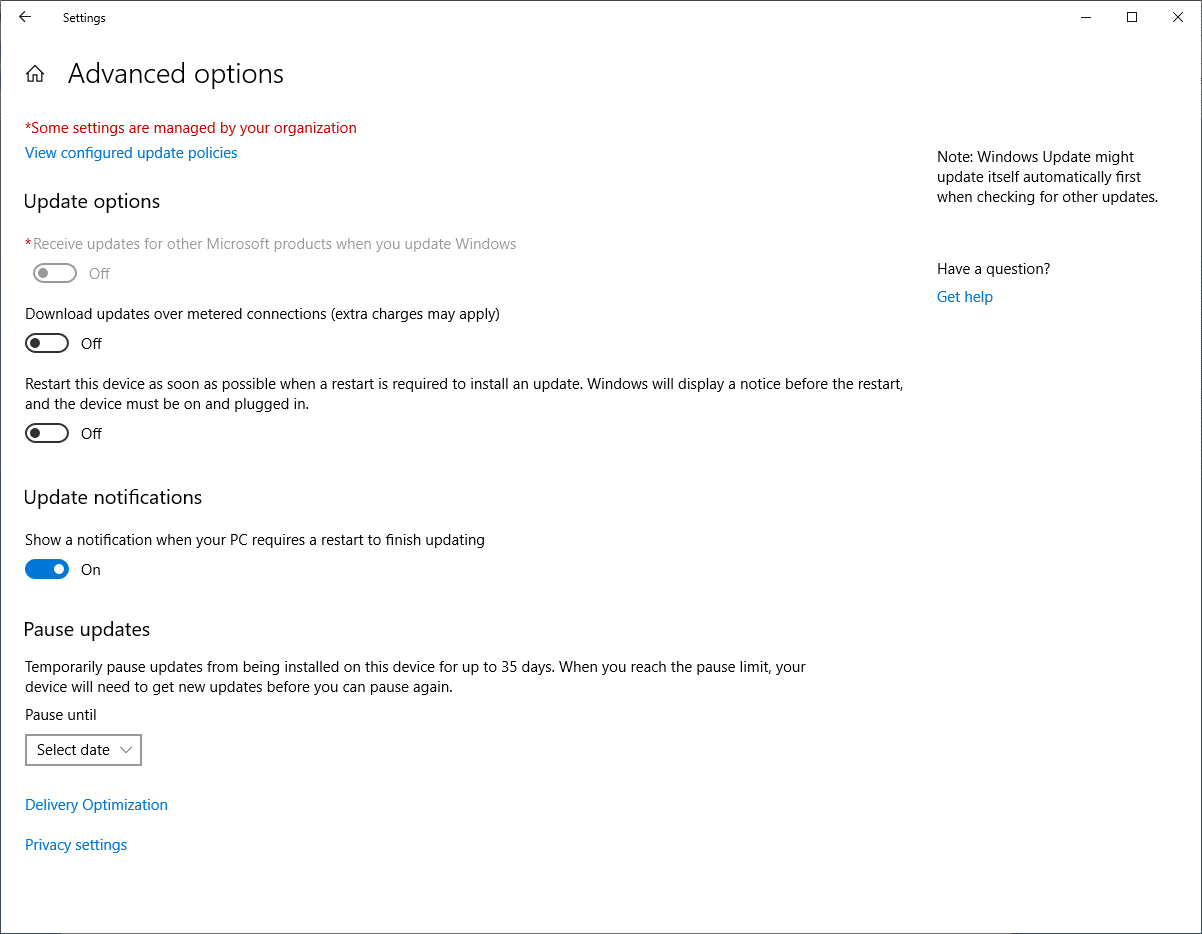Enable restart as soon as possible switch
The image size is (1202, 934).
tap(47, 434)
